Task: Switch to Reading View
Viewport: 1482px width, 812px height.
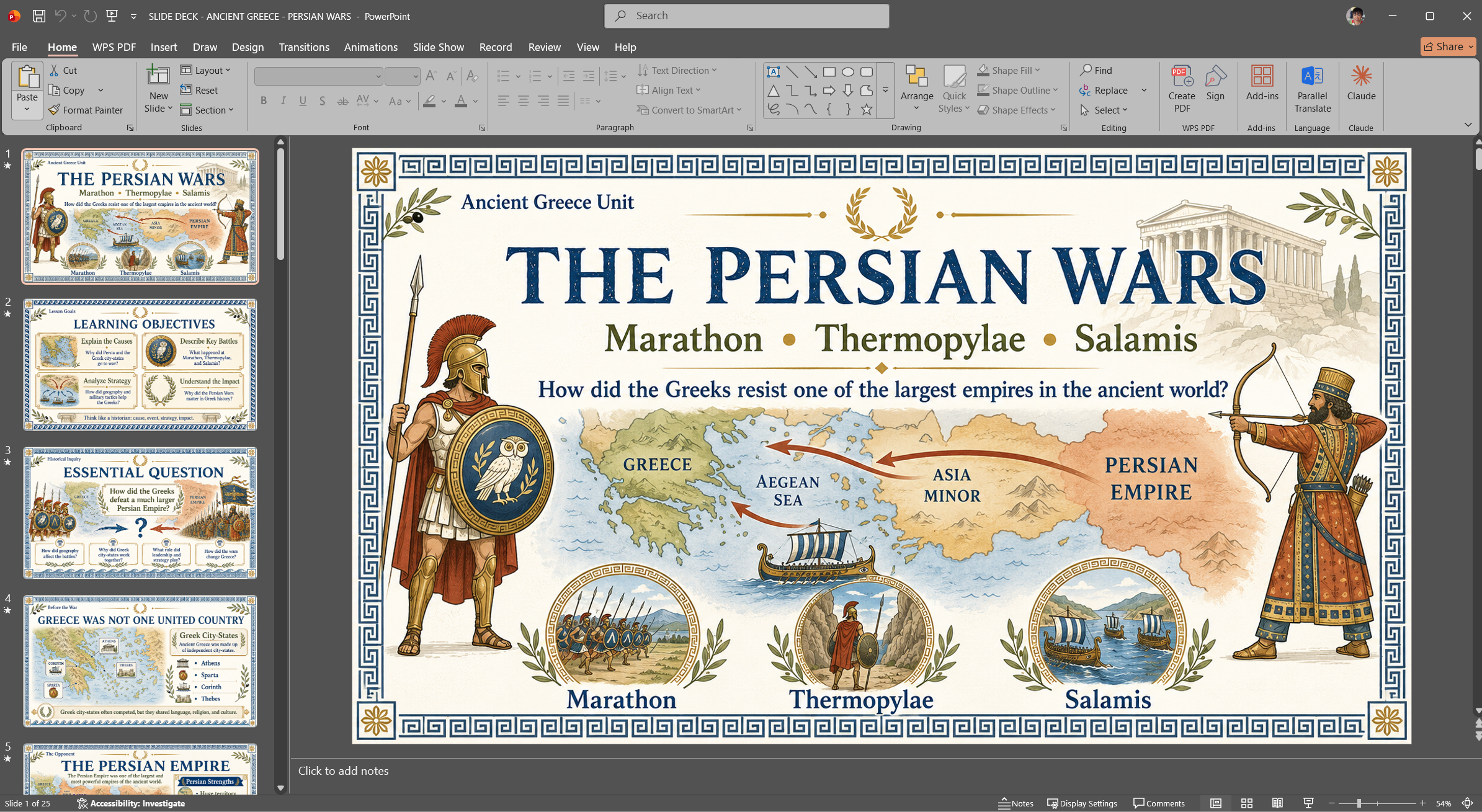Action: click(x=1277, y=803)
